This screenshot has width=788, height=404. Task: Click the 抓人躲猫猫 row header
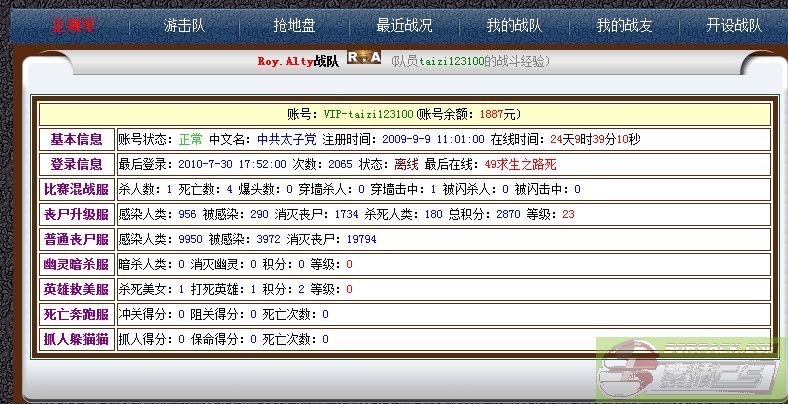(x=76, y=339)
